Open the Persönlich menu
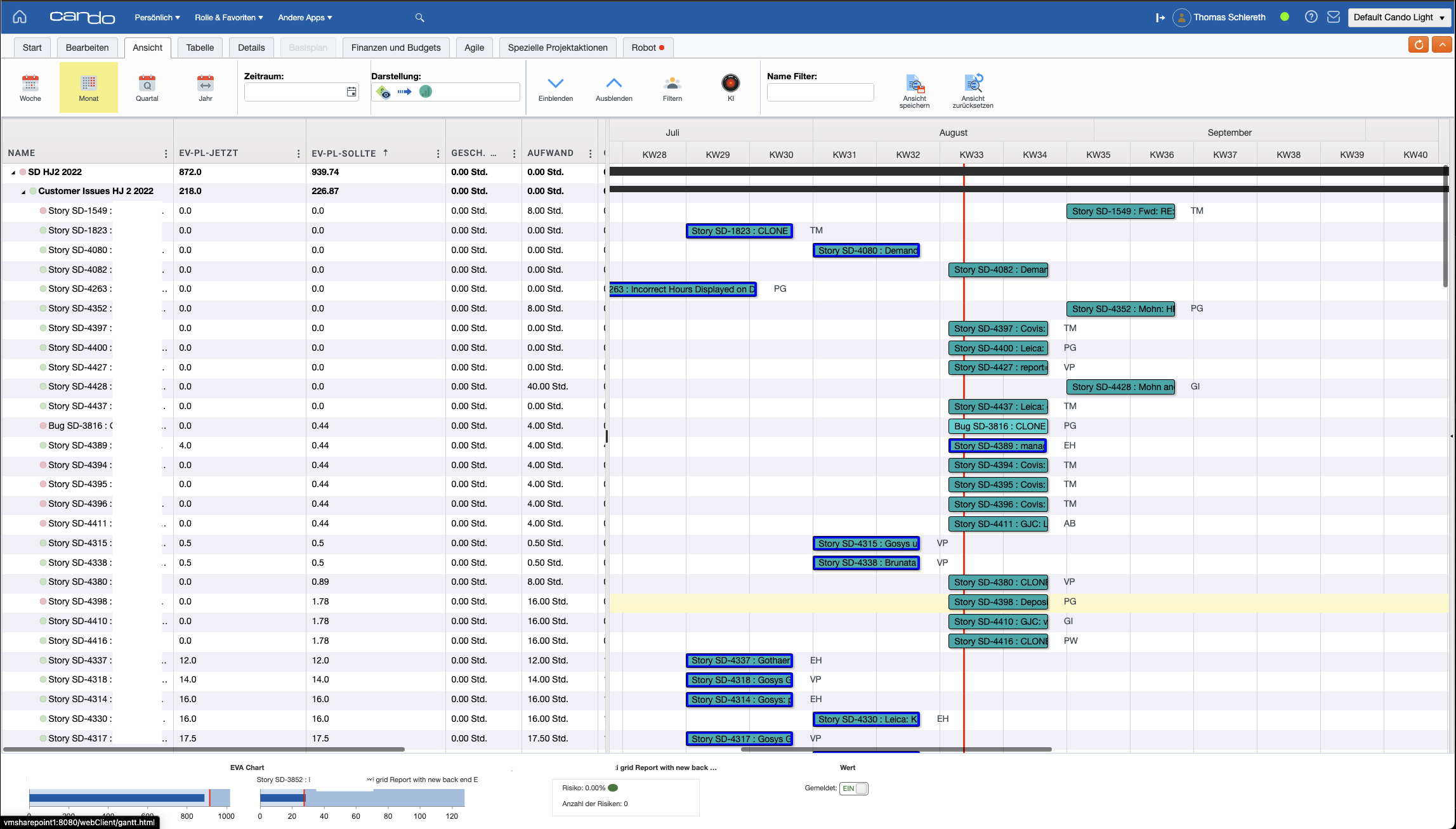 pyautogui.click(x=157, y=17)
